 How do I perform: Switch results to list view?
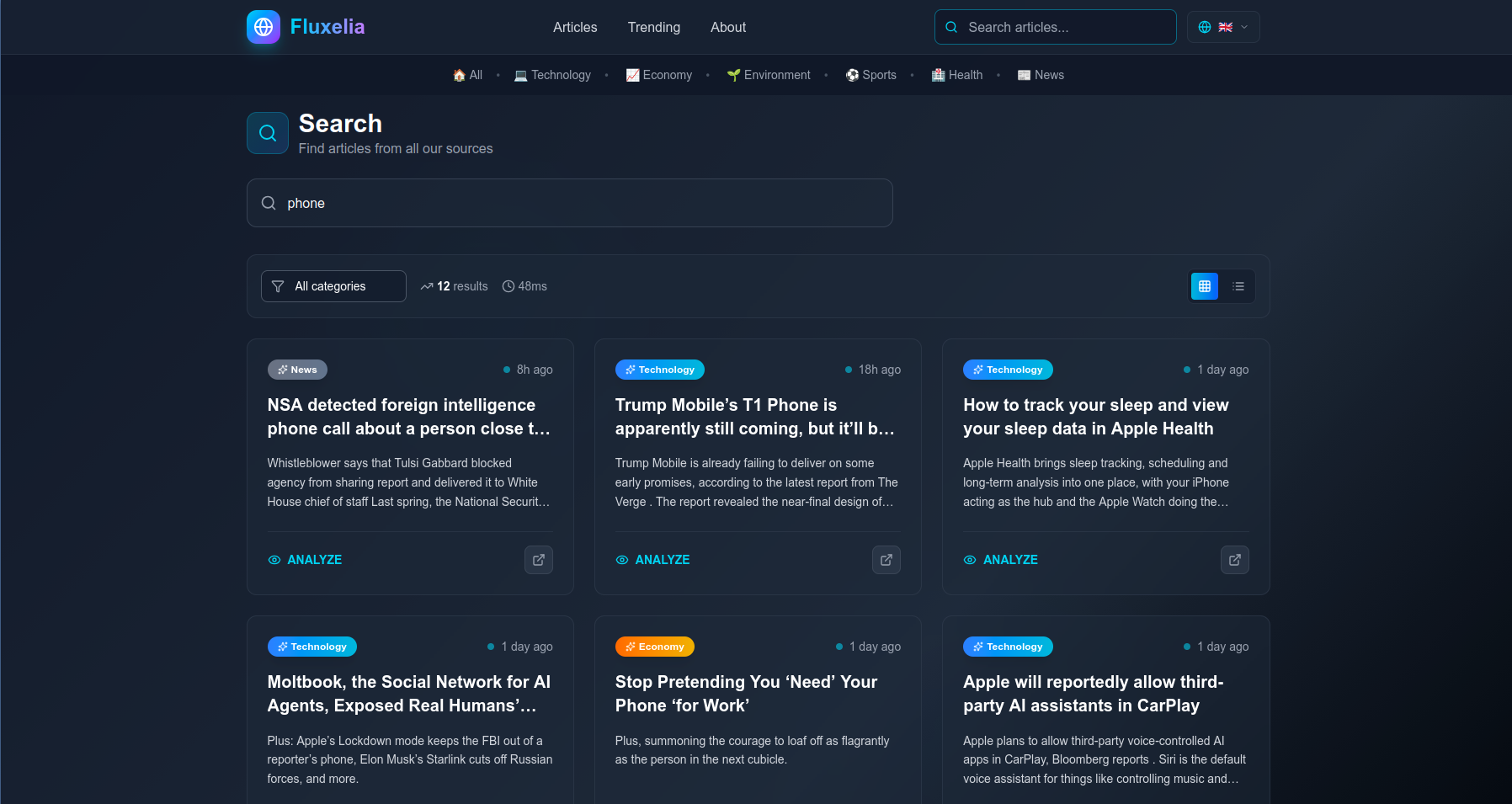[1238, 286]
